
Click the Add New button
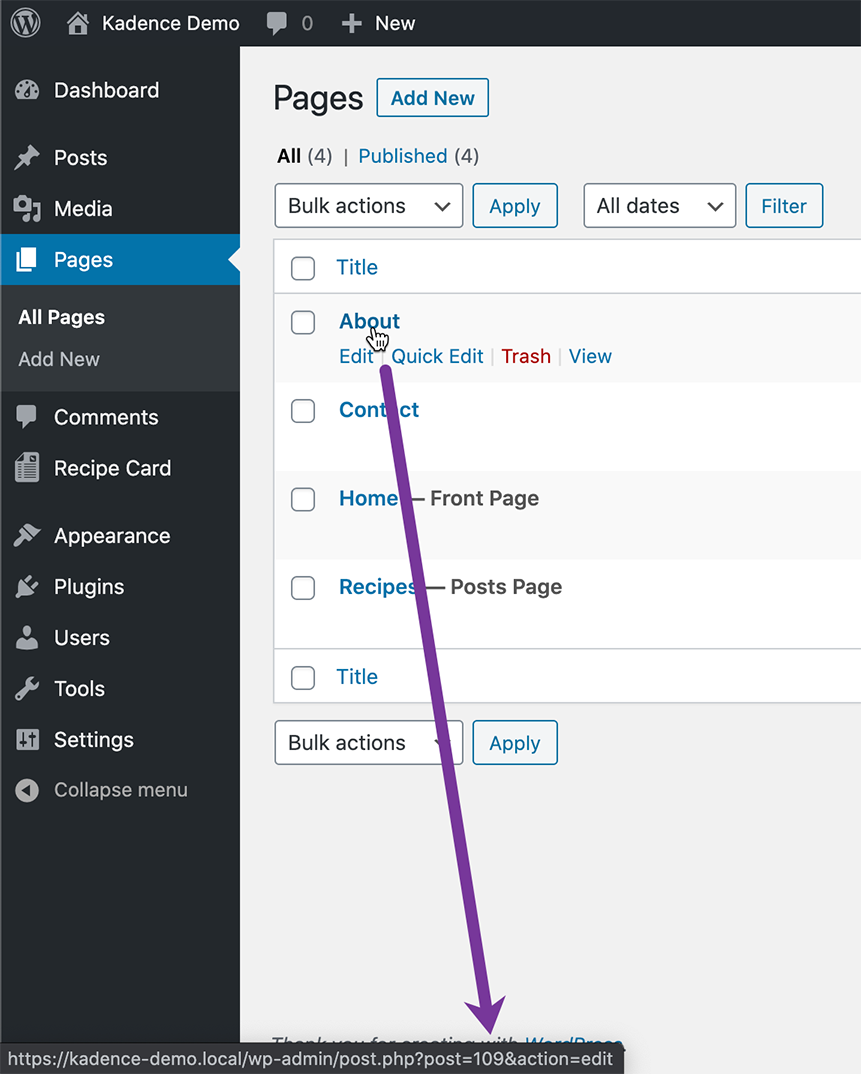click(x=432, y=97)
